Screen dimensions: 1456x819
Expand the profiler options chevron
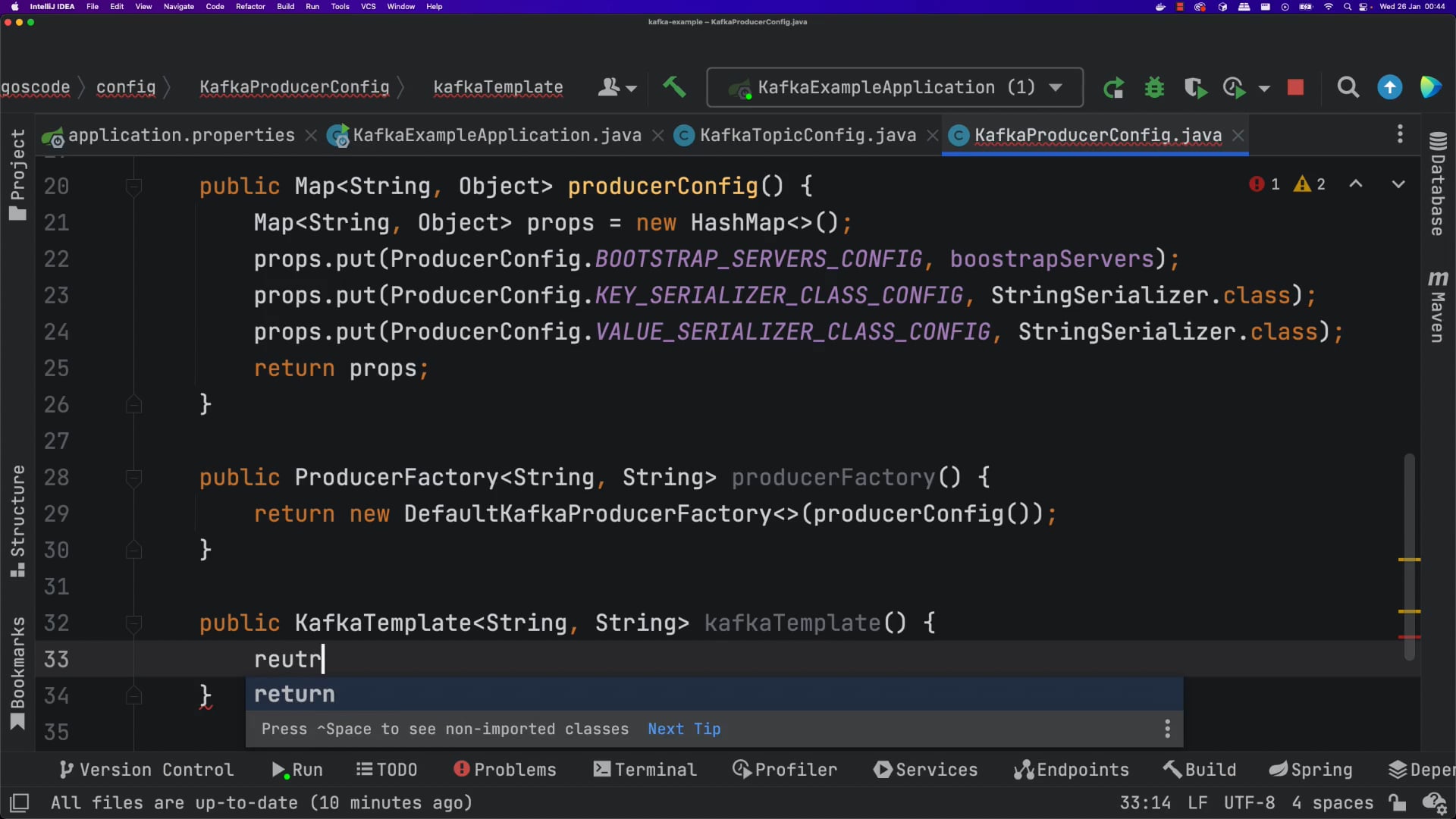pyautogui.click(x=1266, y=87)
